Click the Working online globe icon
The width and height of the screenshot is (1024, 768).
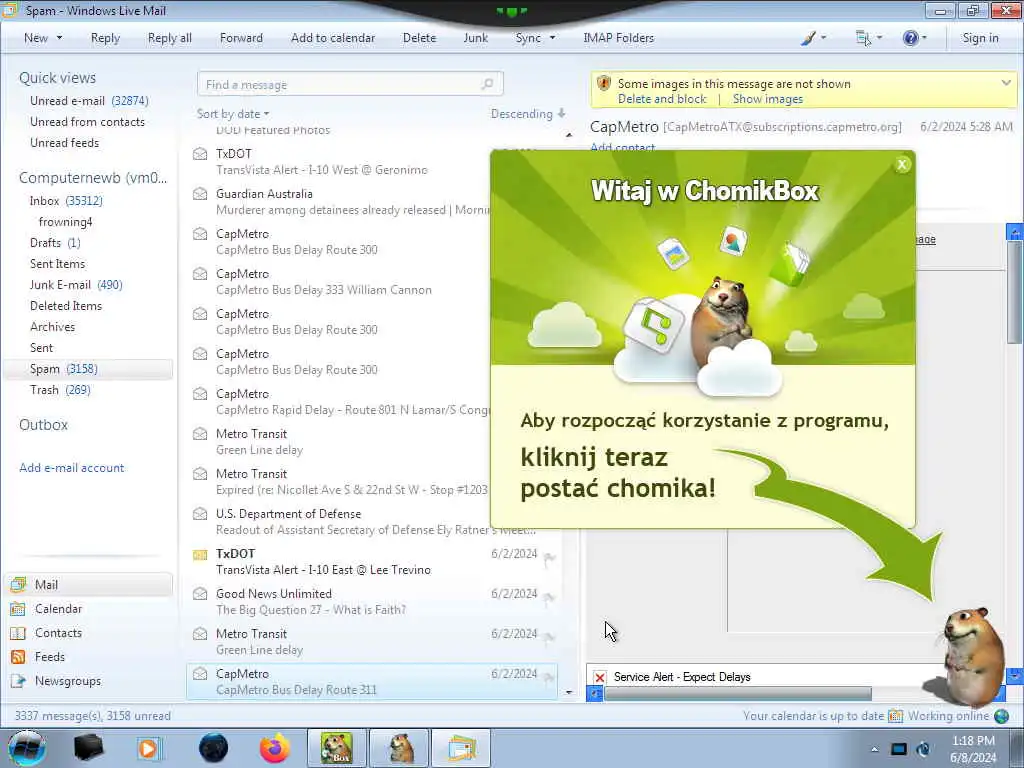click(x=1001, y=716)
